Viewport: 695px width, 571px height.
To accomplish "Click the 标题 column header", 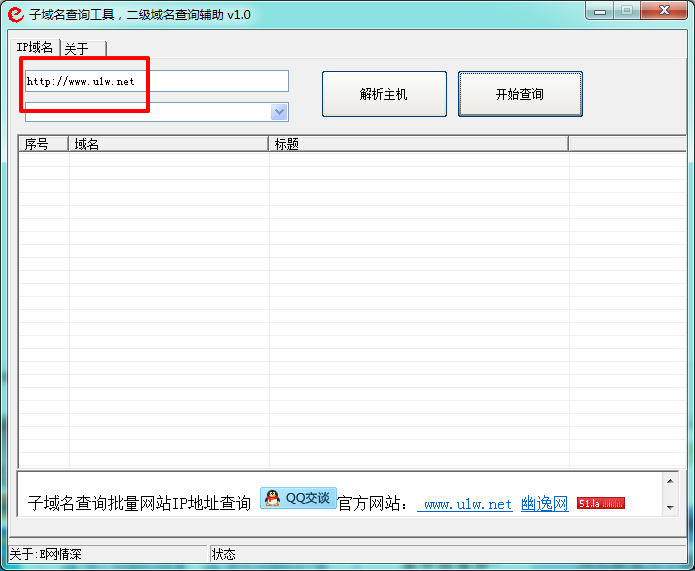I will click(419, 144).
